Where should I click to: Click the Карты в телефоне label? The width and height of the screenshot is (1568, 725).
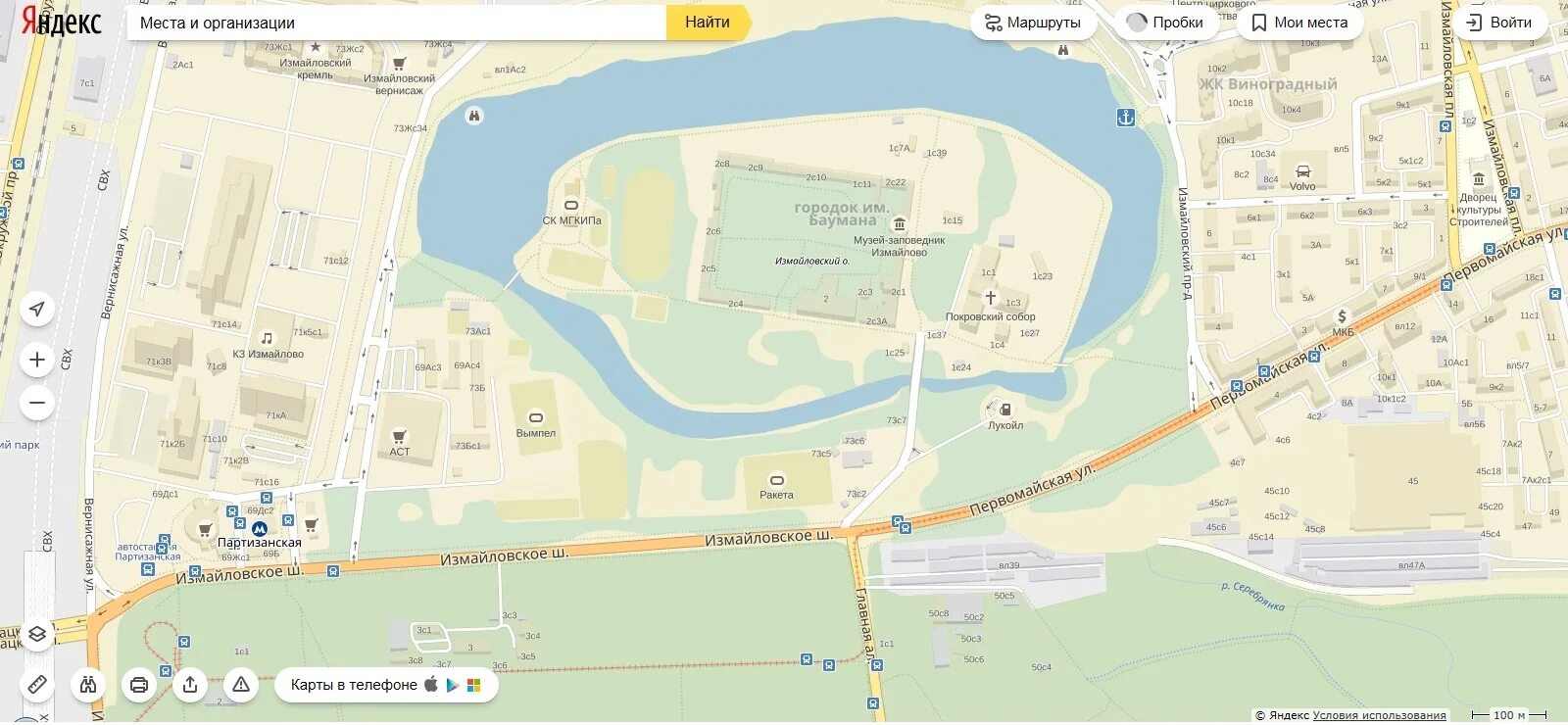354,685
